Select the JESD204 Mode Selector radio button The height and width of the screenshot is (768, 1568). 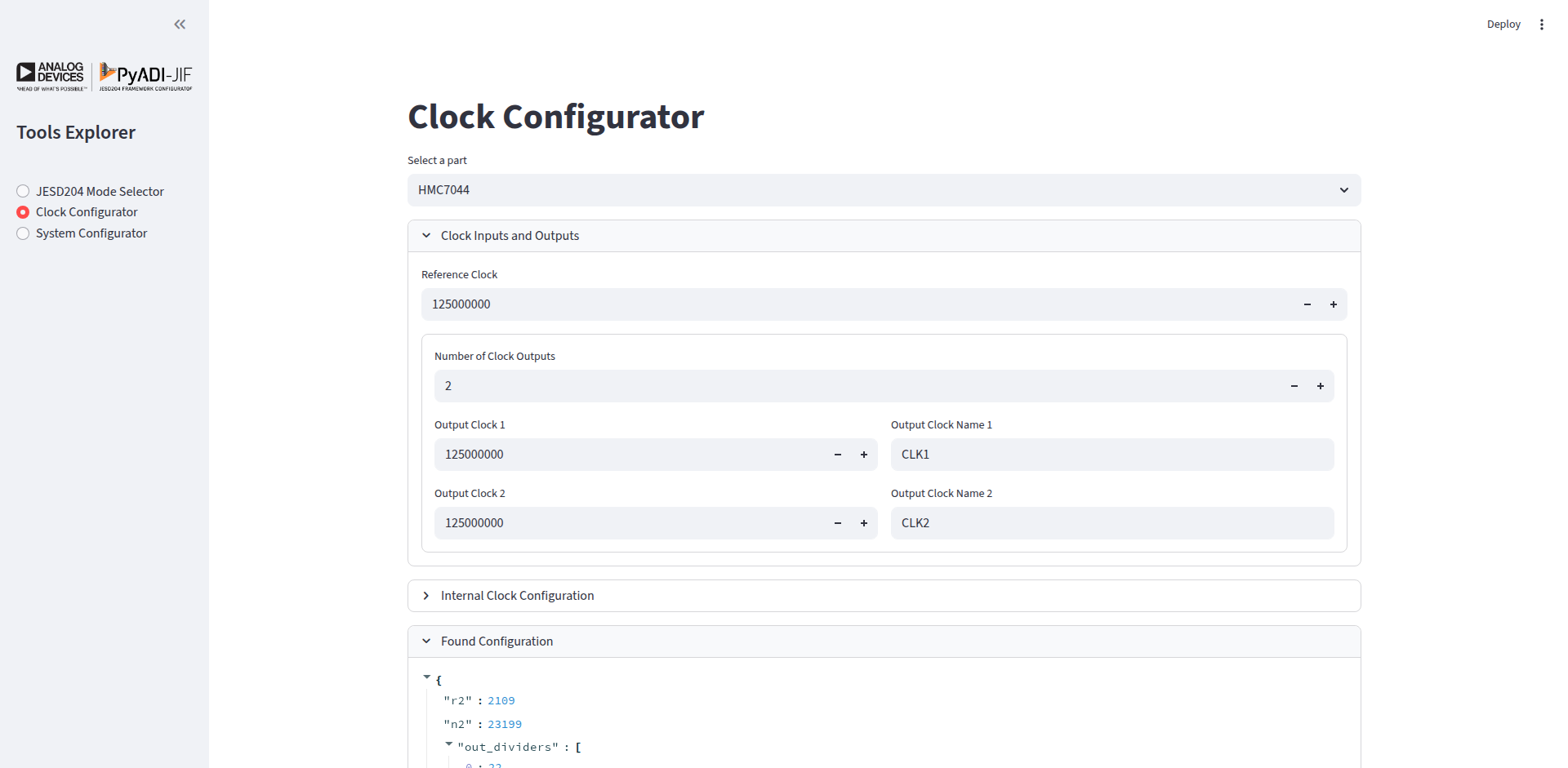[x=23, y=190]
